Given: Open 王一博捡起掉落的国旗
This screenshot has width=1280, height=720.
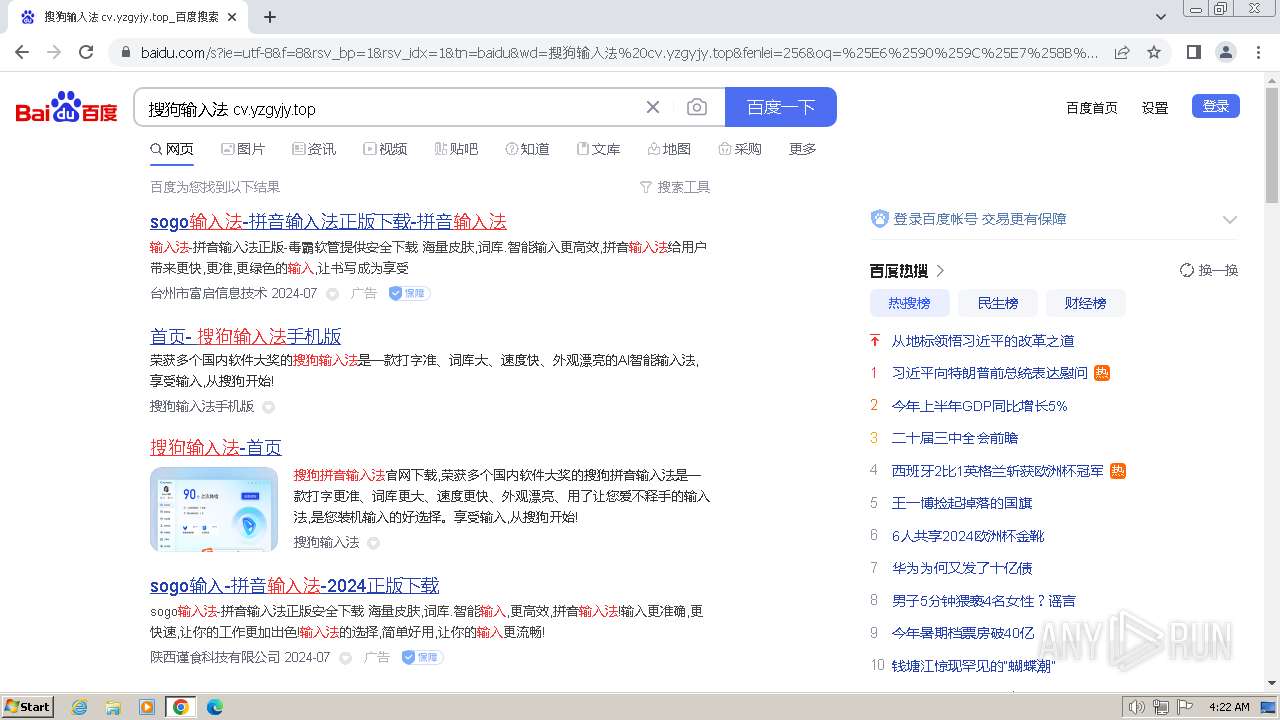Looking at the screenshot, I should (961, 503).
